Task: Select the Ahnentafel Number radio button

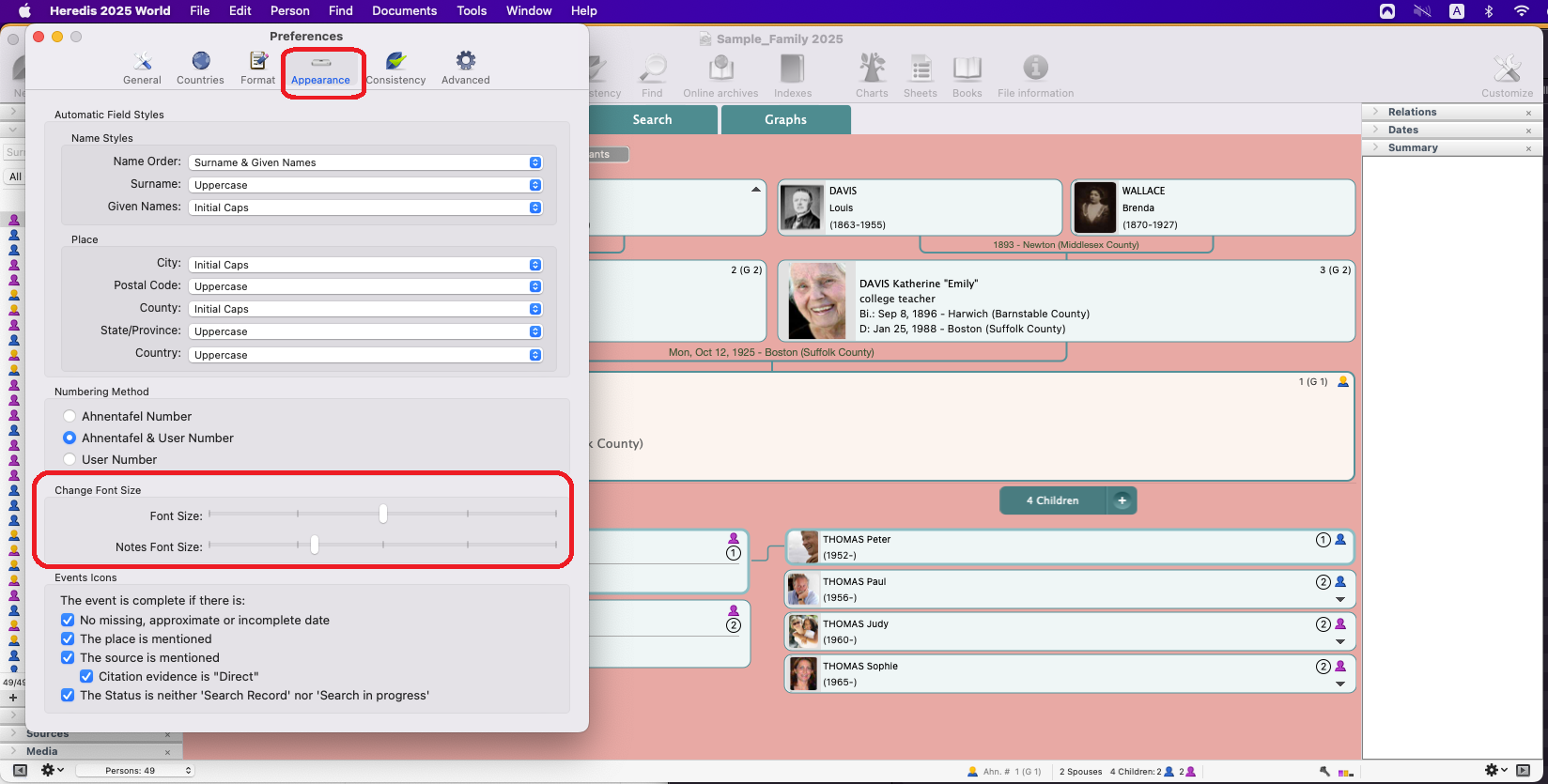Action: 70,416
